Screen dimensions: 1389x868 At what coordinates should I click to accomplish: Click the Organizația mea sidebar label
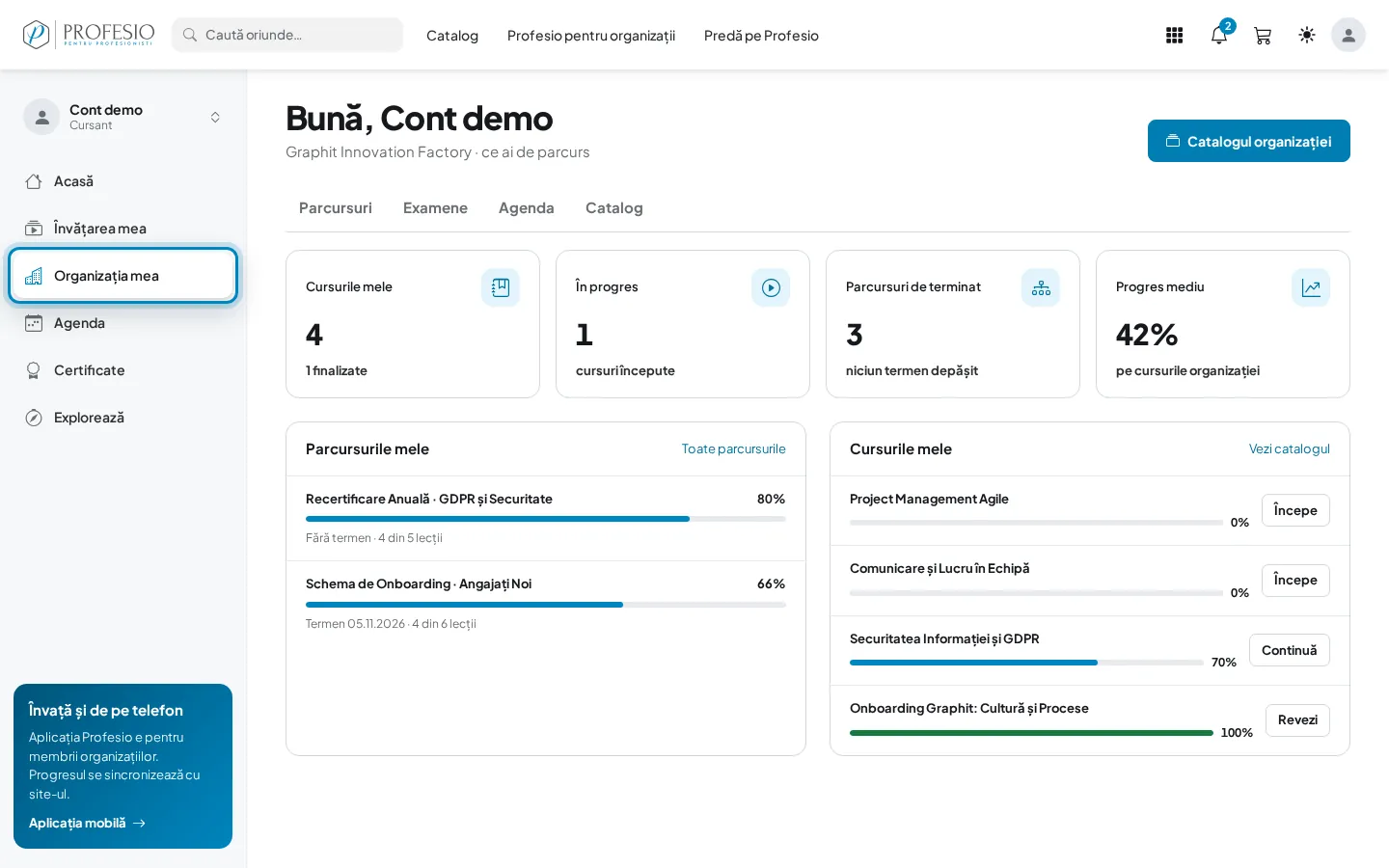106,276
